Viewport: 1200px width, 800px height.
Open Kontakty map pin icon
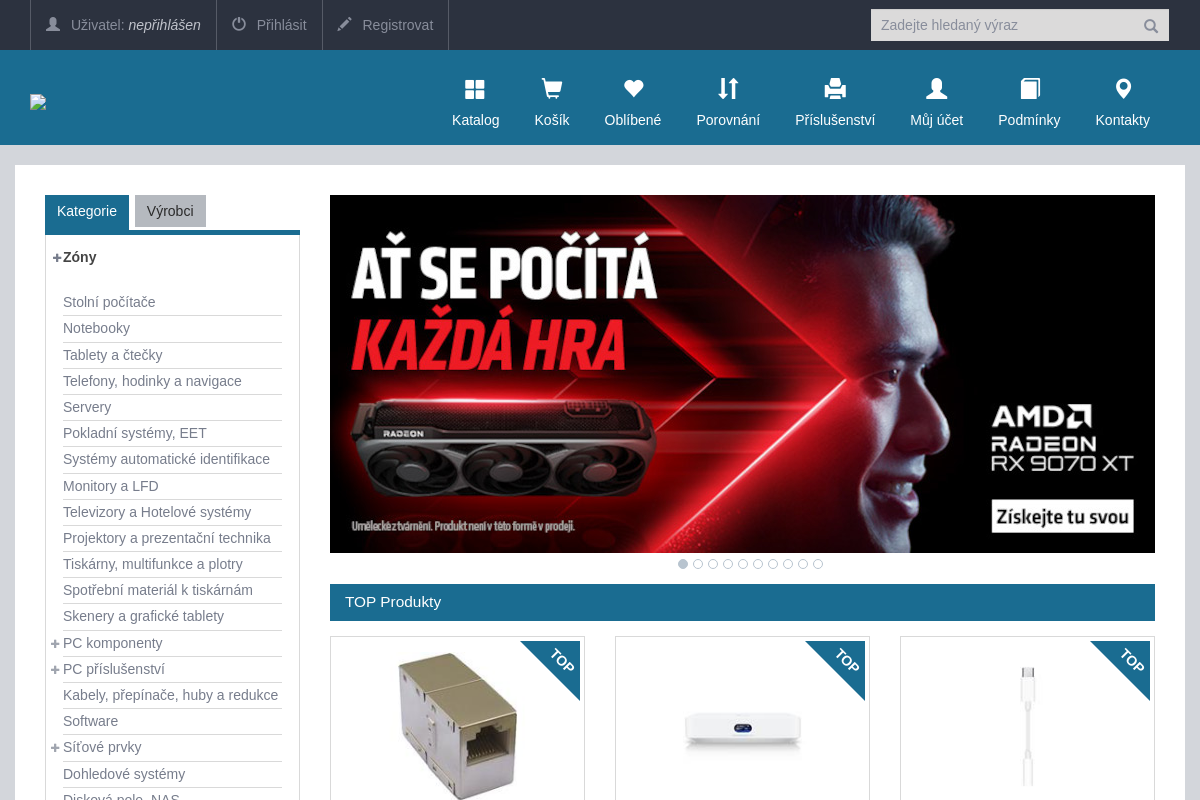(1123, 89)
